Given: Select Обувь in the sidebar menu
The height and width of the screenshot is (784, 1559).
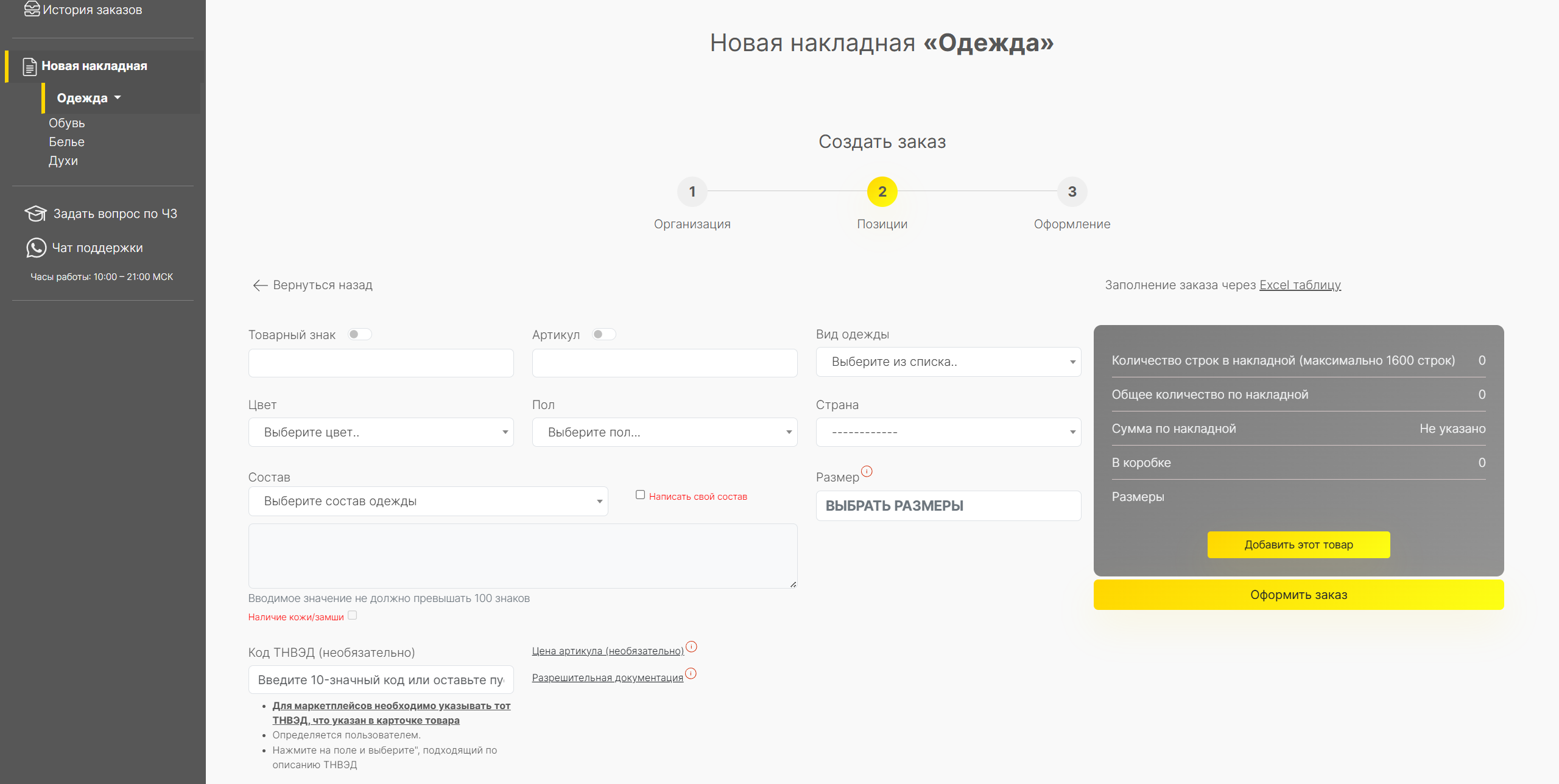Looking at the screenshot, I should (67, 123).
